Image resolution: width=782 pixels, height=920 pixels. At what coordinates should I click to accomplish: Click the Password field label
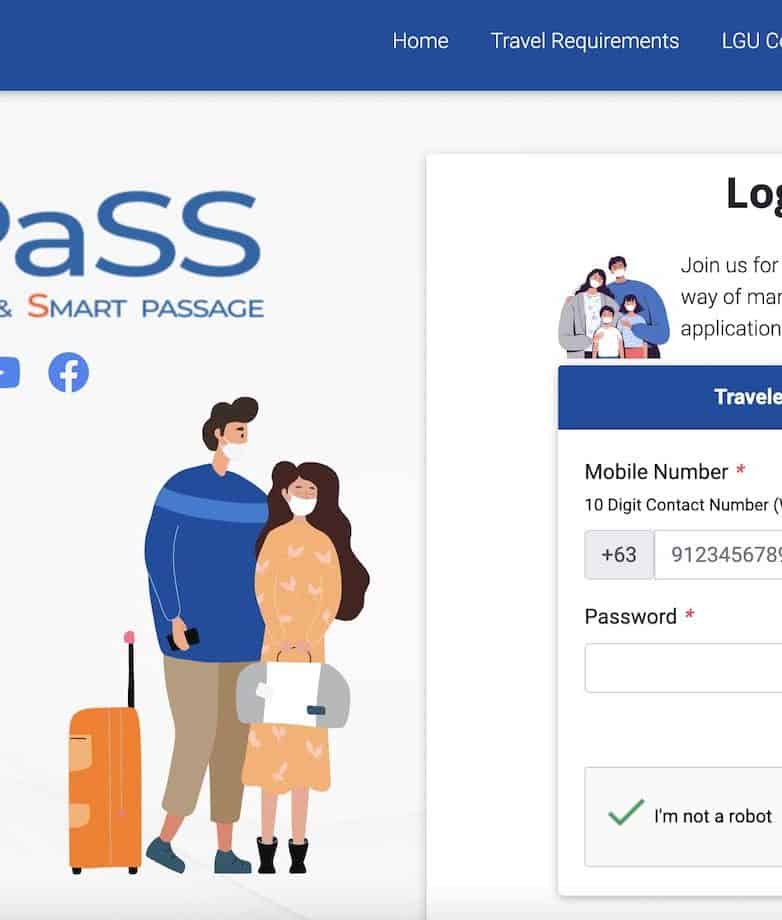631,617
